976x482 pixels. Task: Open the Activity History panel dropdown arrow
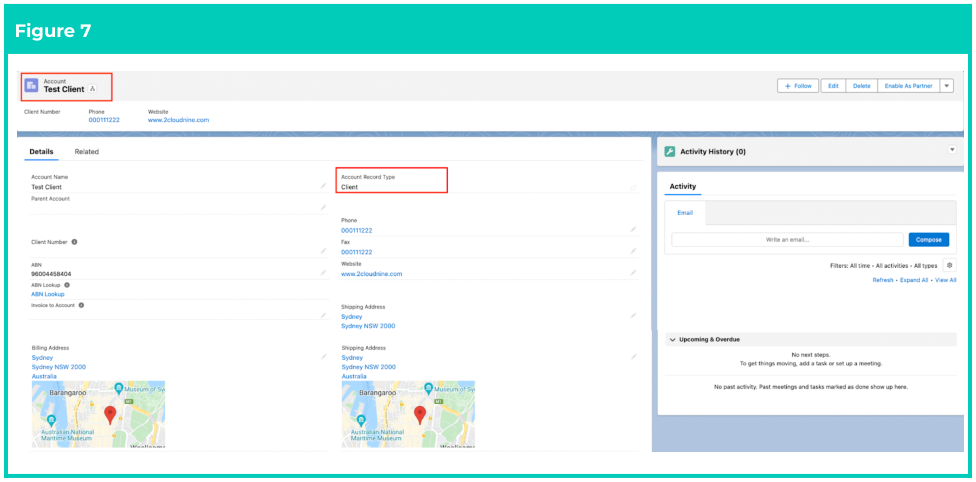pos(951,149)
